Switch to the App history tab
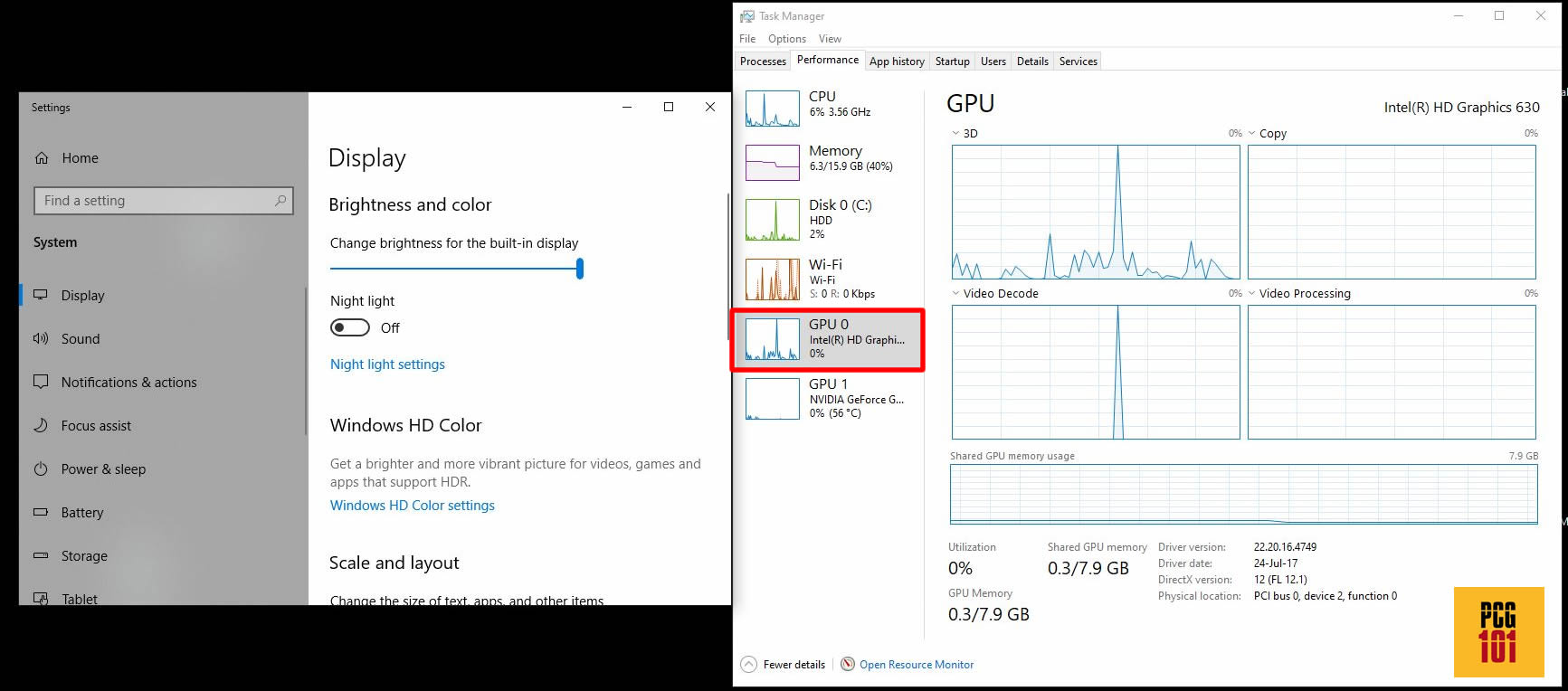This screenshot has width=1568, height=691. (x=897, y=62)
